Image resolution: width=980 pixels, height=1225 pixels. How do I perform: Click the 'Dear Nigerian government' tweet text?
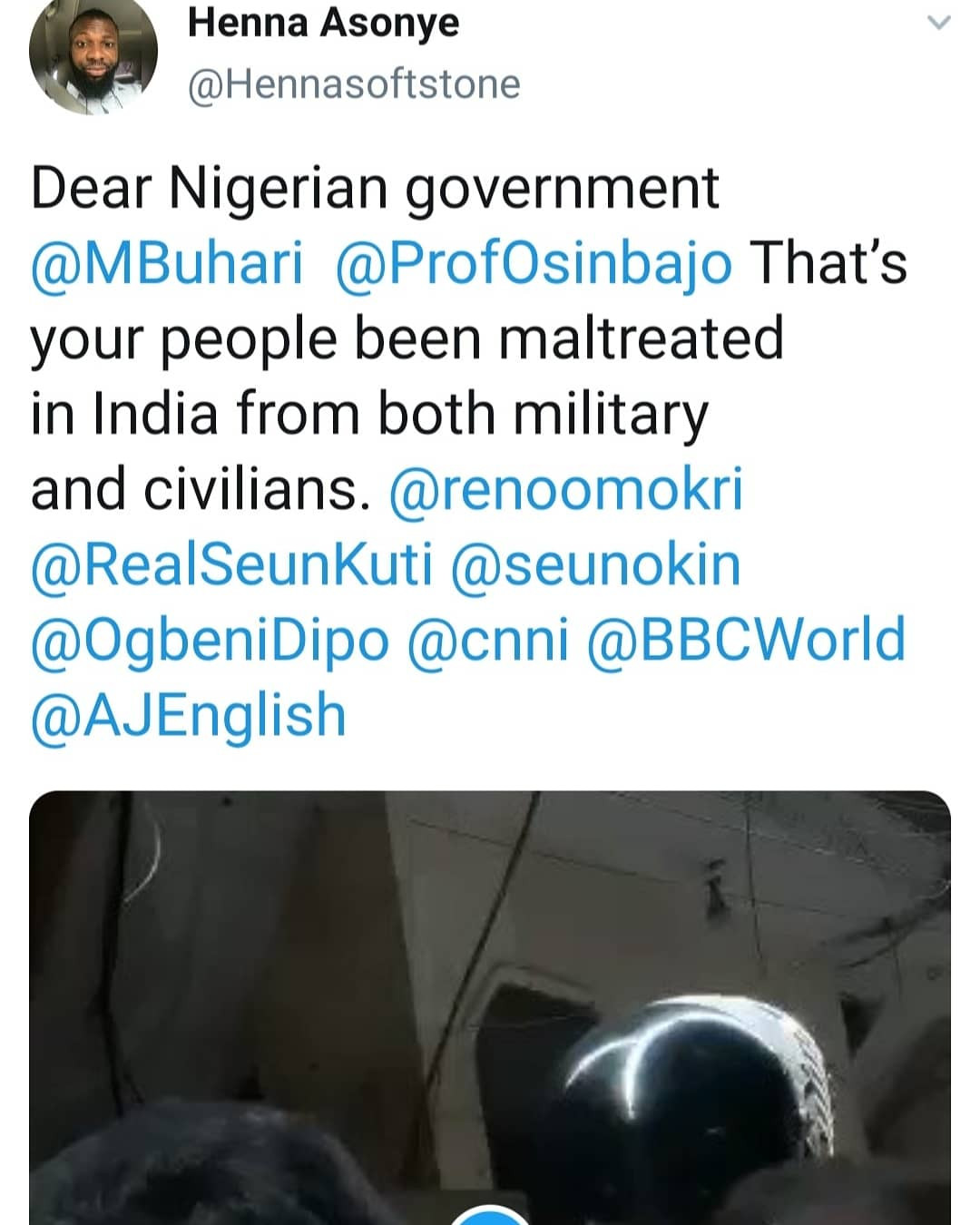375,189
